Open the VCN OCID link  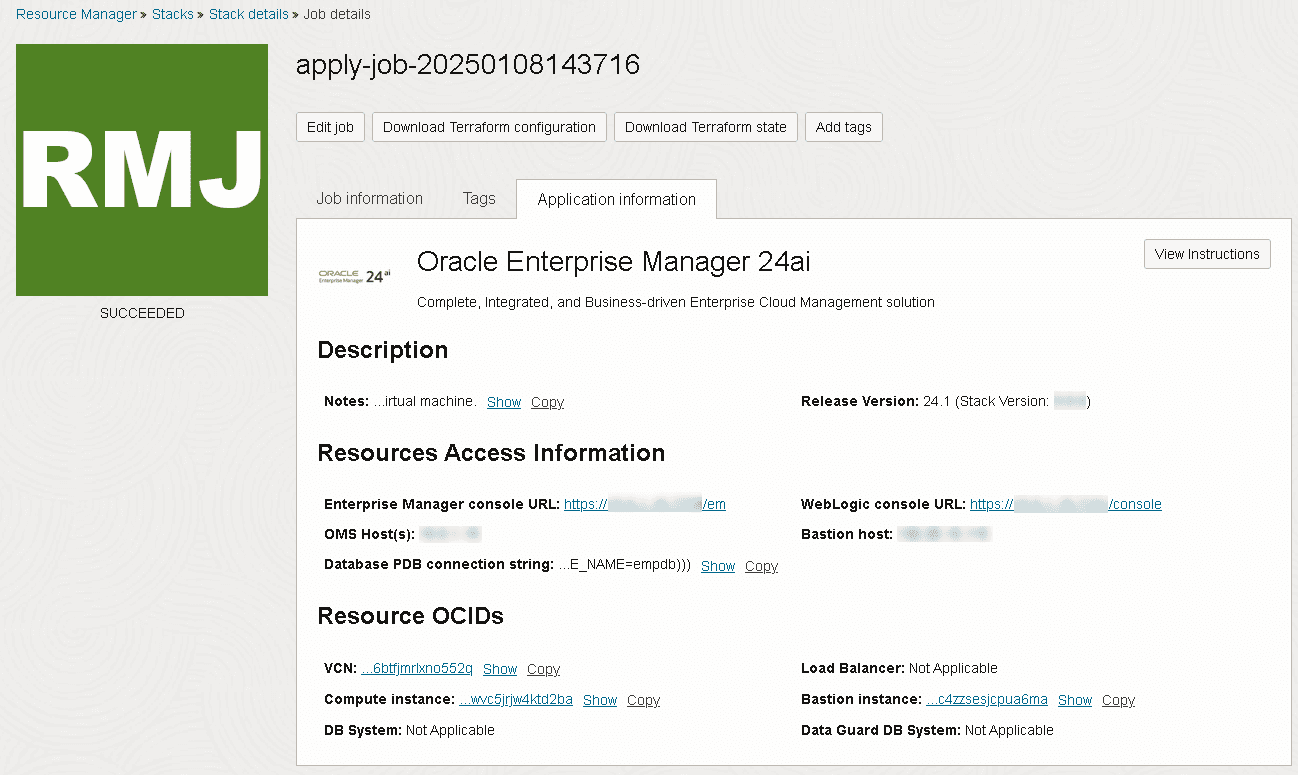click(417, 668)
